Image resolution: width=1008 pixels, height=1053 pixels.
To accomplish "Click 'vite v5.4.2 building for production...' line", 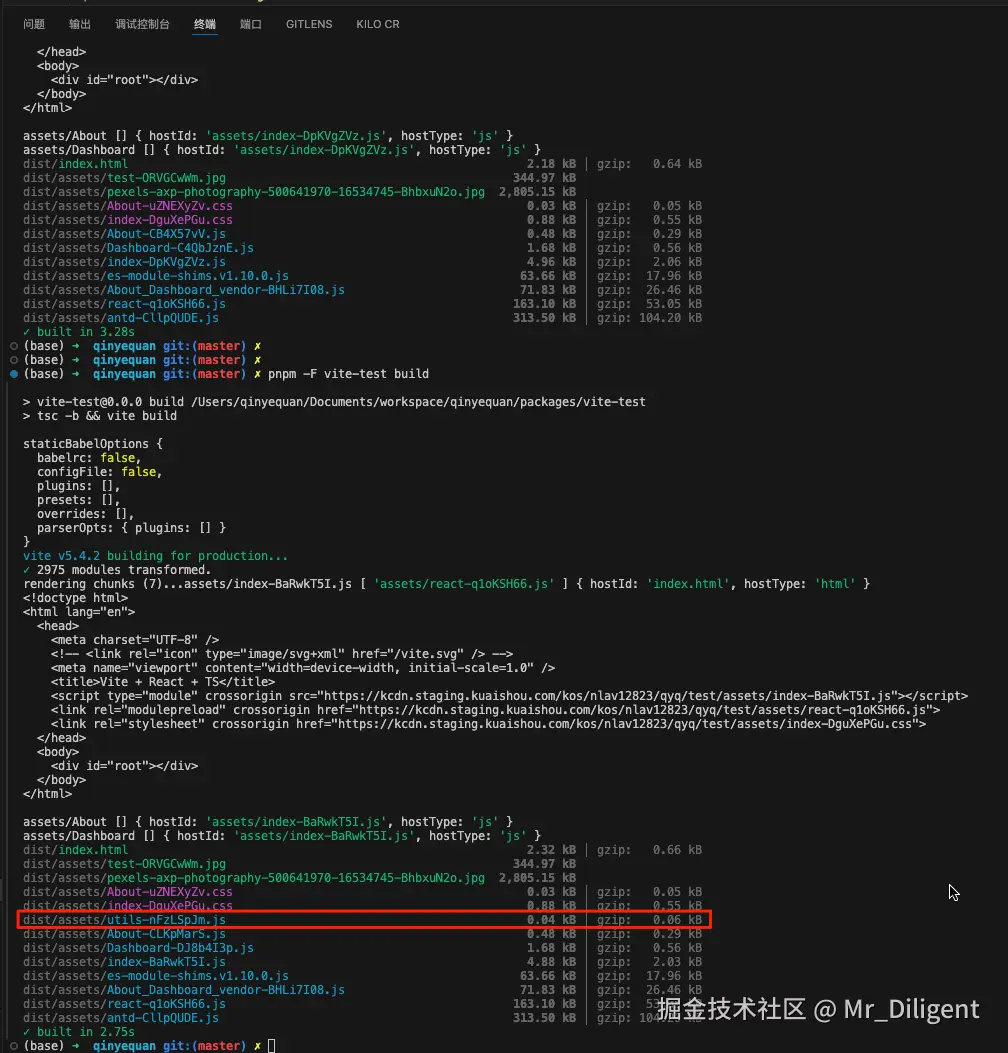I will tap(155, 556).
